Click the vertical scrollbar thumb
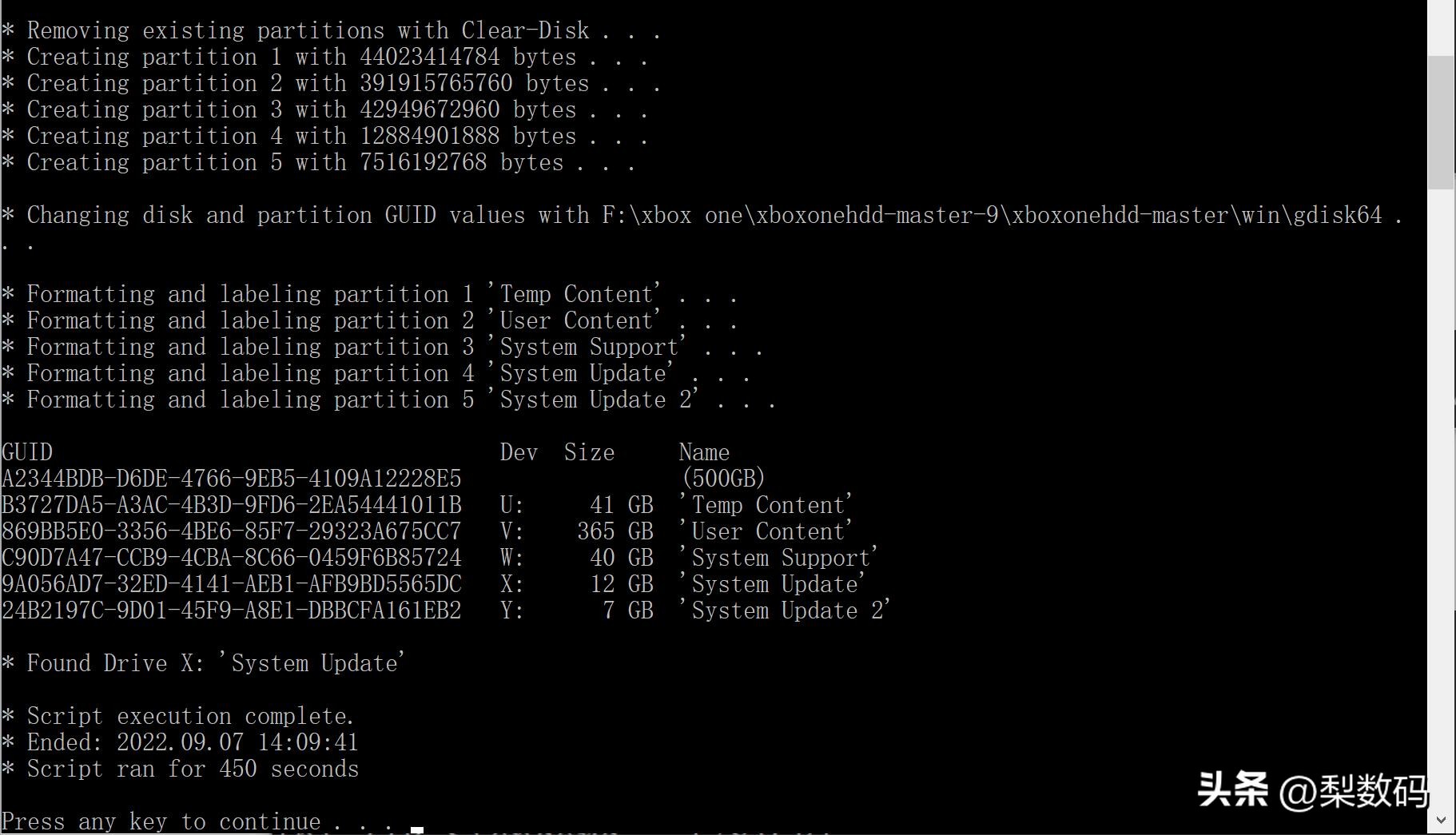Image resolution: width=1456 pixels, height=835 pixels. [1441, 121]
